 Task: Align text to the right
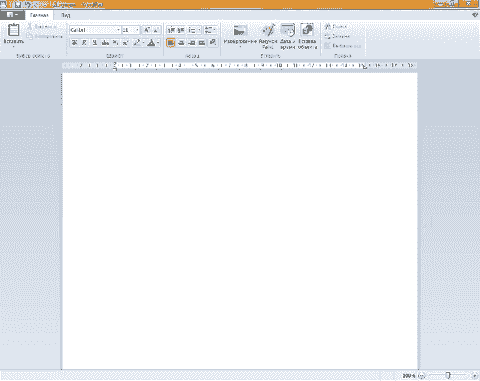pos(191,43)
